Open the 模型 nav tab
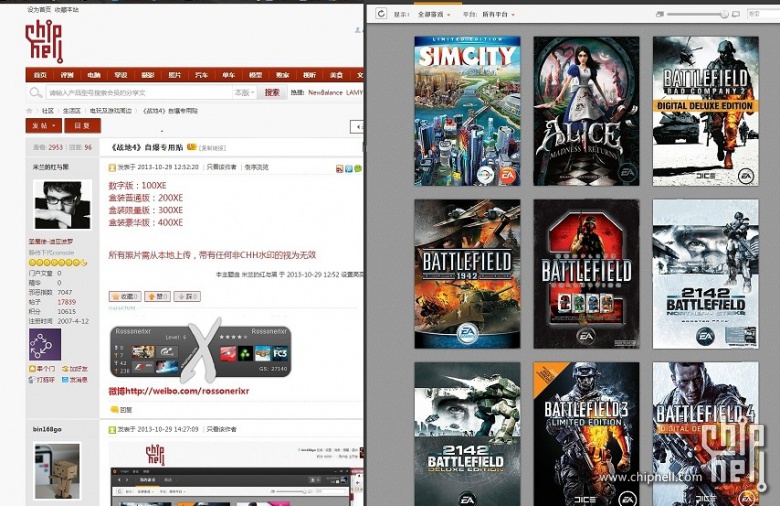780x506 pixels. (255, 75)
